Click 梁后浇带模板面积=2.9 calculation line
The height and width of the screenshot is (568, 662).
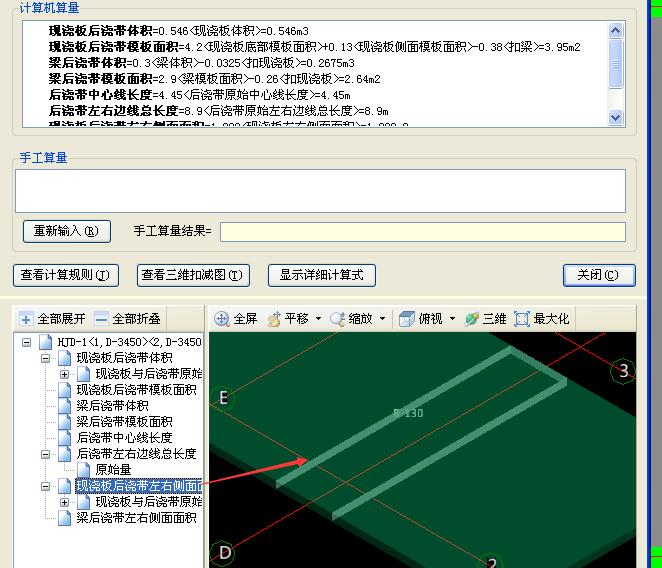(214, 79)
